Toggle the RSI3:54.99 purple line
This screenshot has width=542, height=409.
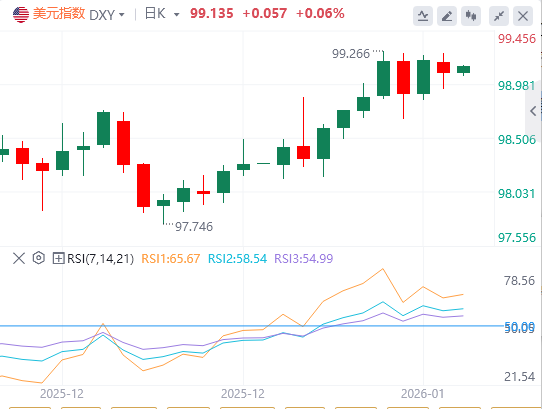pos(303,259)
